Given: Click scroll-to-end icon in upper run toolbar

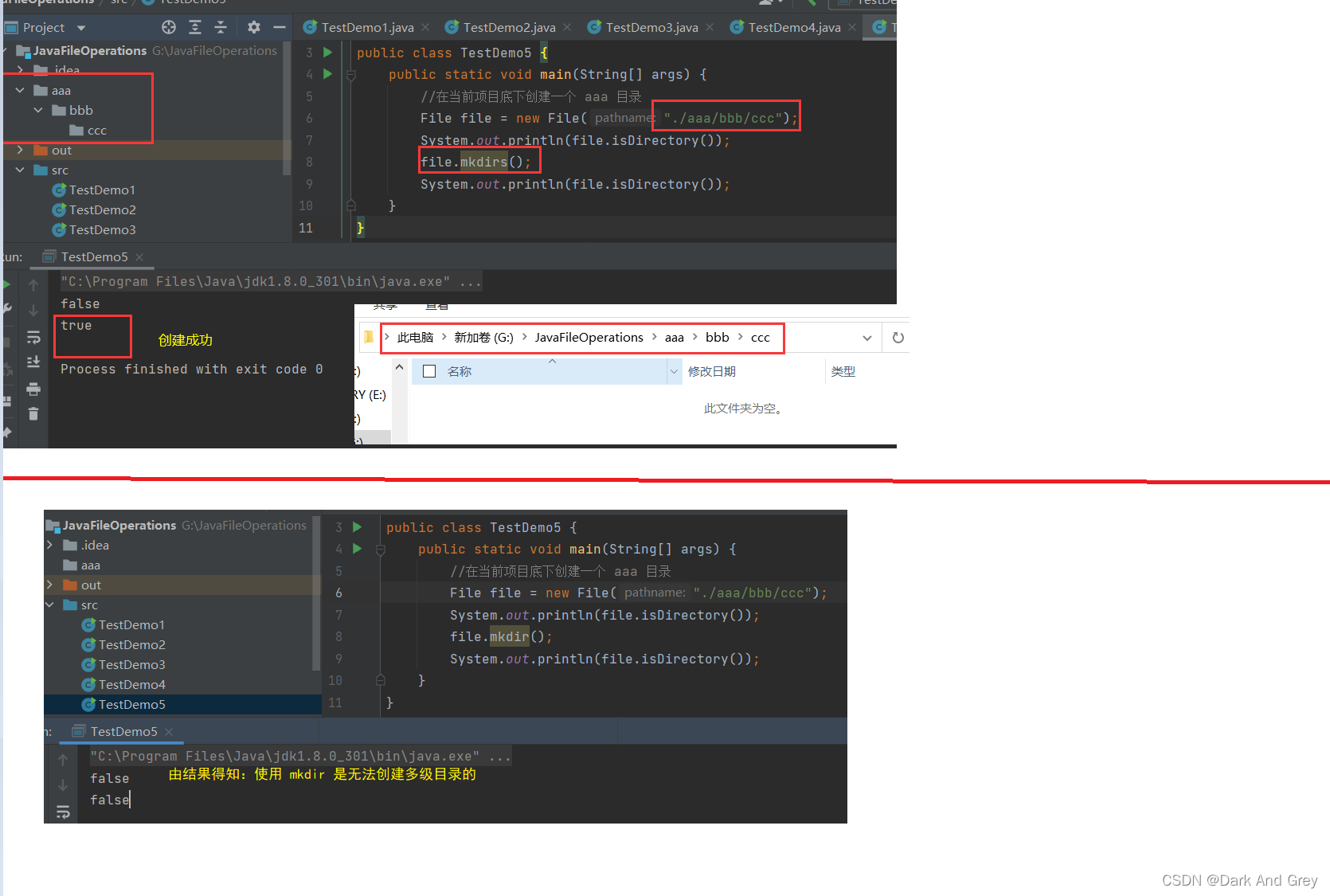Looking at the screenshot, I should coord(33,362).
